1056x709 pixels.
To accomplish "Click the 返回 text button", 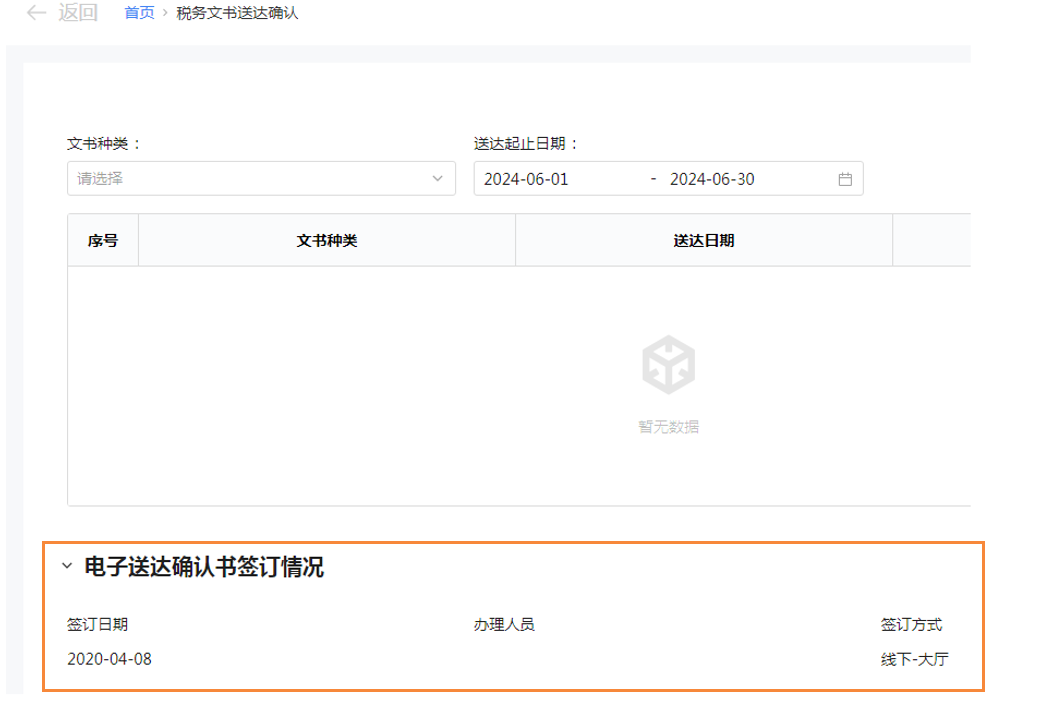I will (x=78, y=13).
